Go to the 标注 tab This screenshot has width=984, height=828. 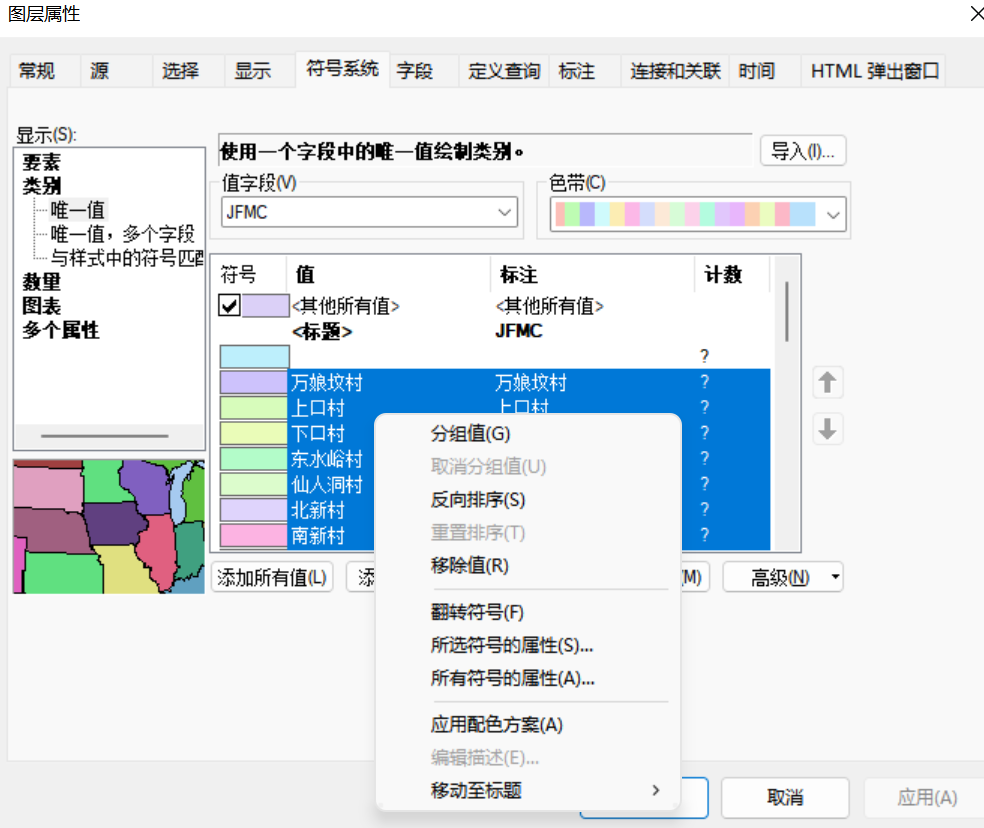[577, 71]
